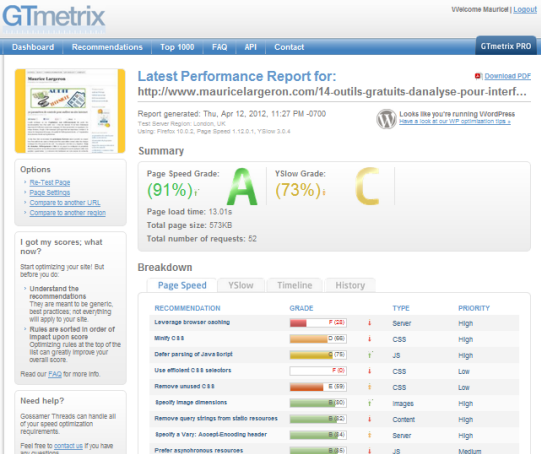Click the arrow icon for Defer parsing of JavaScript
This screenshot has width=541, height=454.
[x=370, y=354]
